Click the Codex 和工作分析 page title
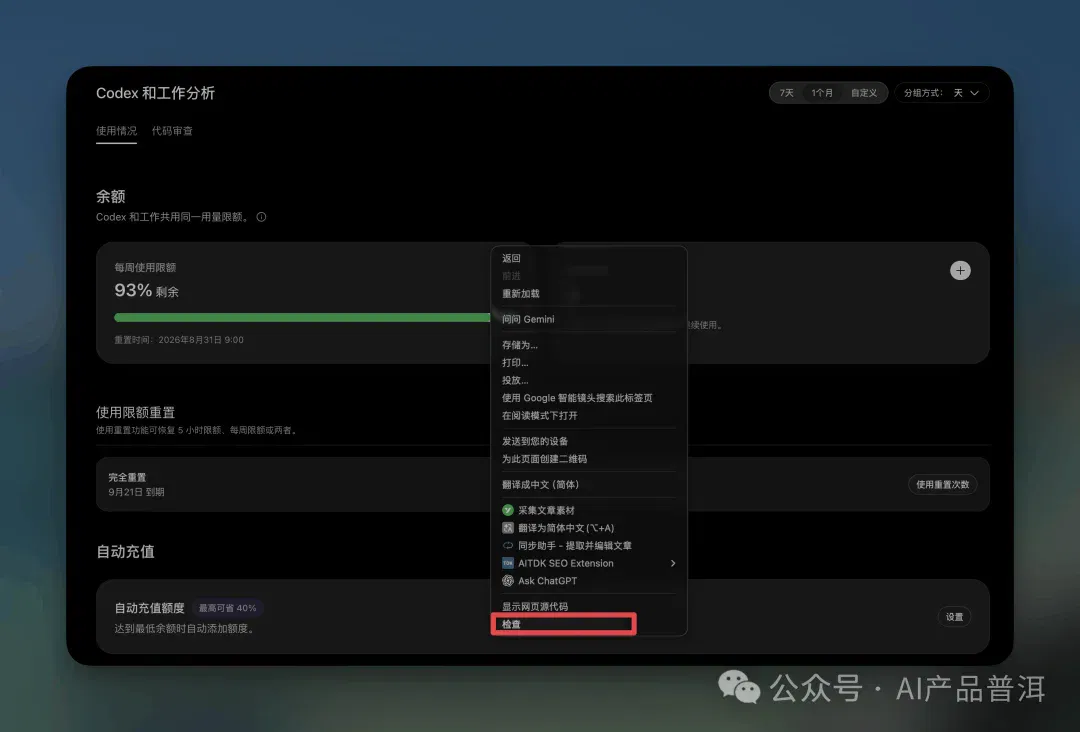This screenshot has width=1080, height=732. [155, 93]
